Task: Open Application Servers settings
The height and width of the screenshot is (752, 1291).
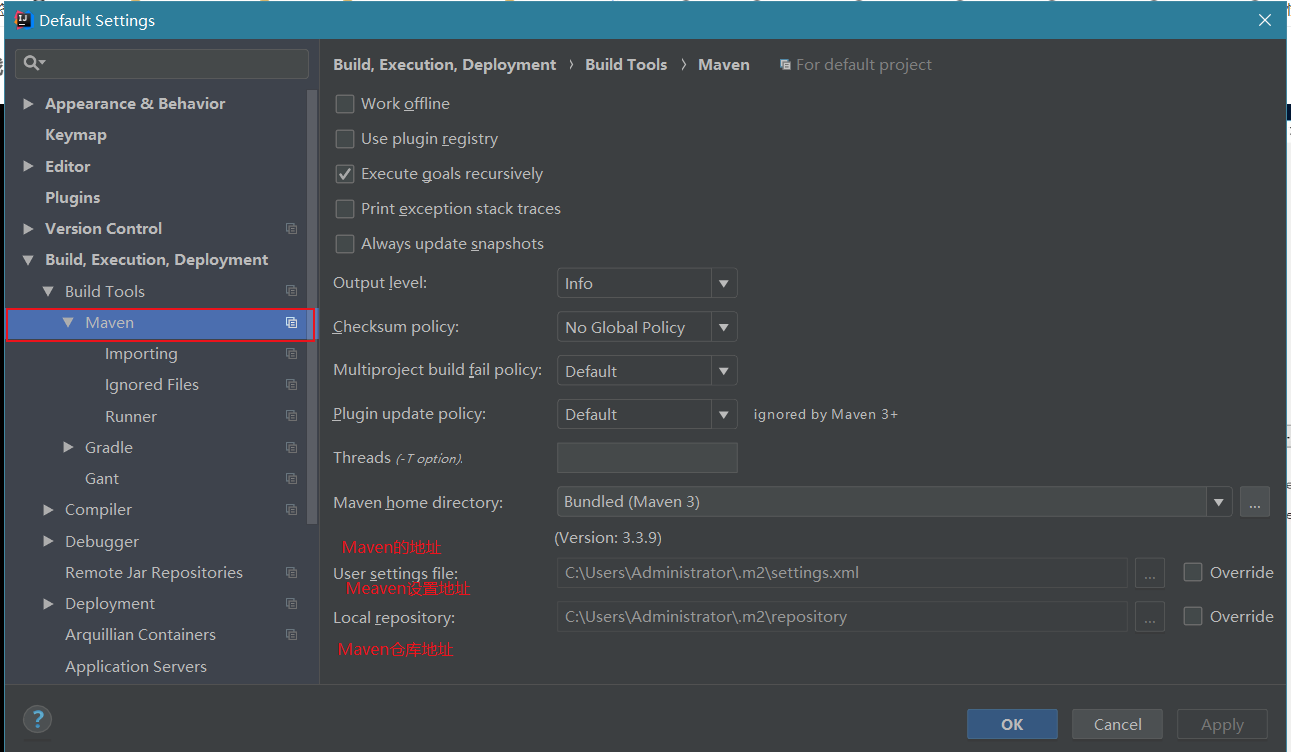Action: click(136, 666)
